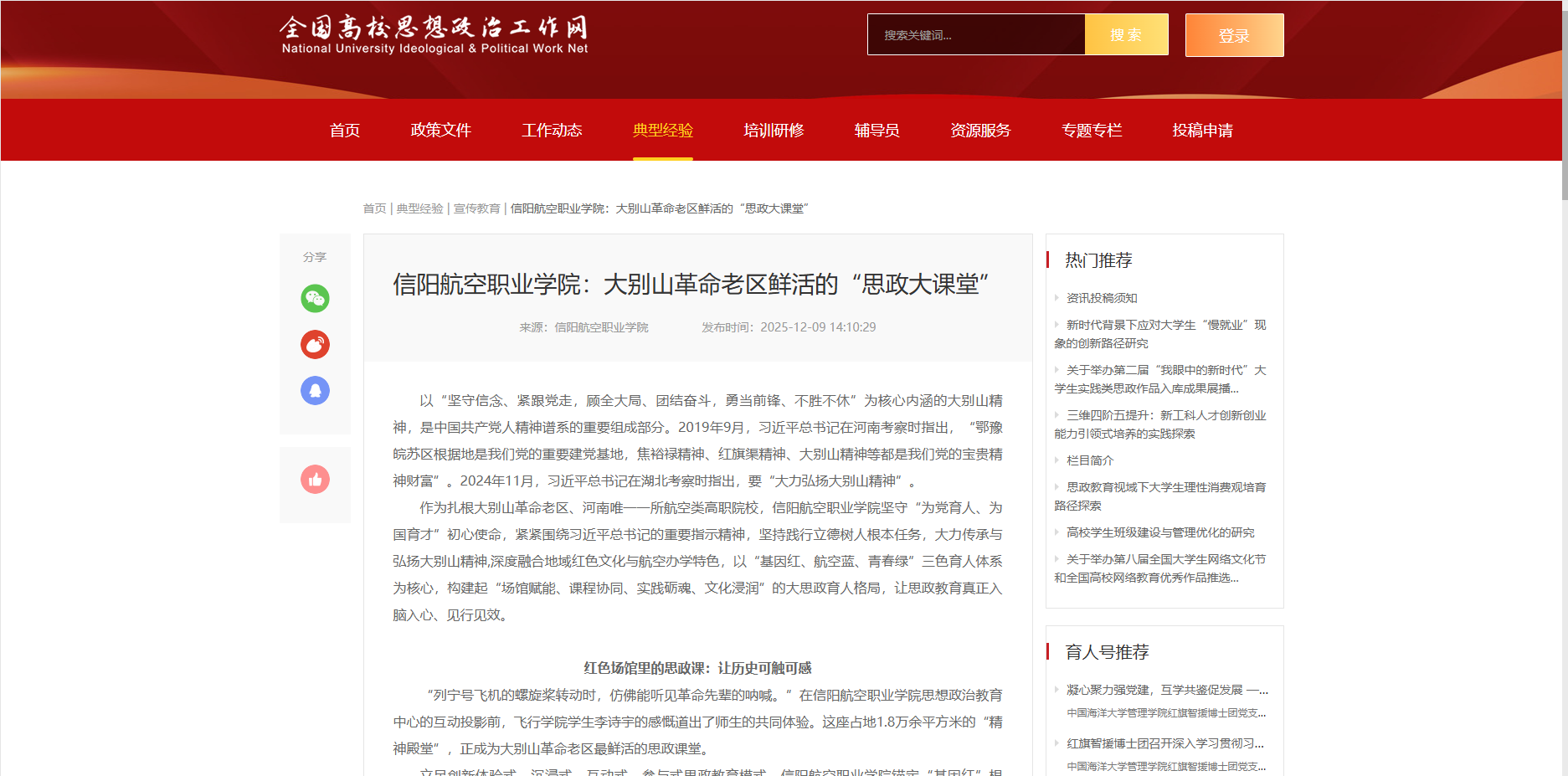
Task: Share article via WeChat icon
Action: click(315, 298)
